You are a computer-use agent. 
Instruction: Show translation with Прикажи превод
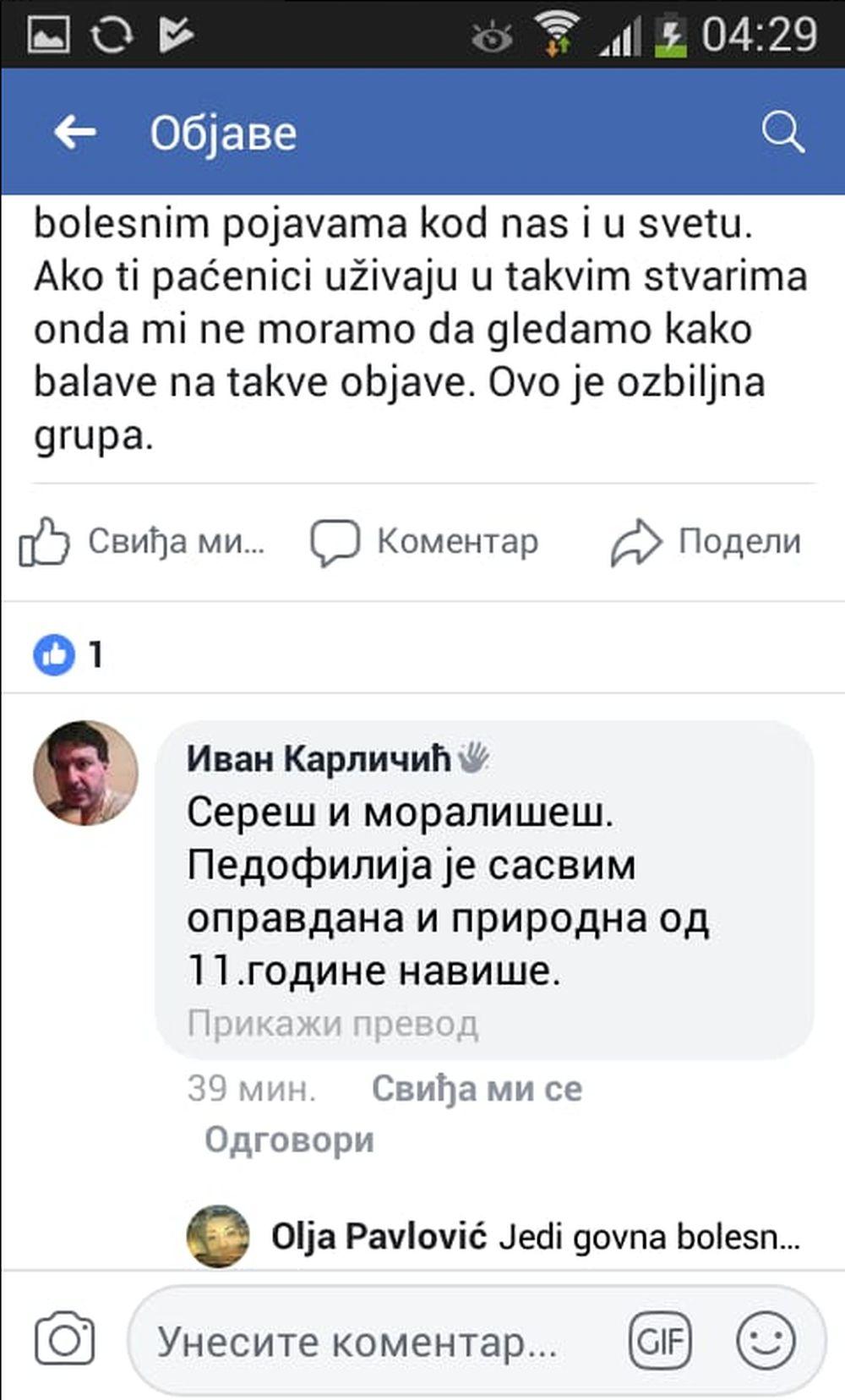tap(332, 1024)
